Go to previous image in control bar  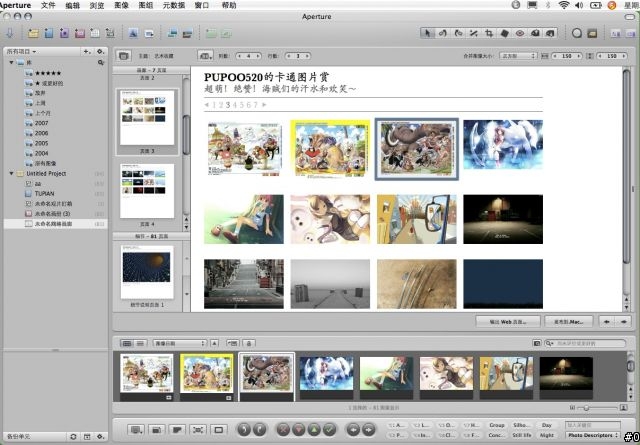pyautogui.click(x=353, y=429)
